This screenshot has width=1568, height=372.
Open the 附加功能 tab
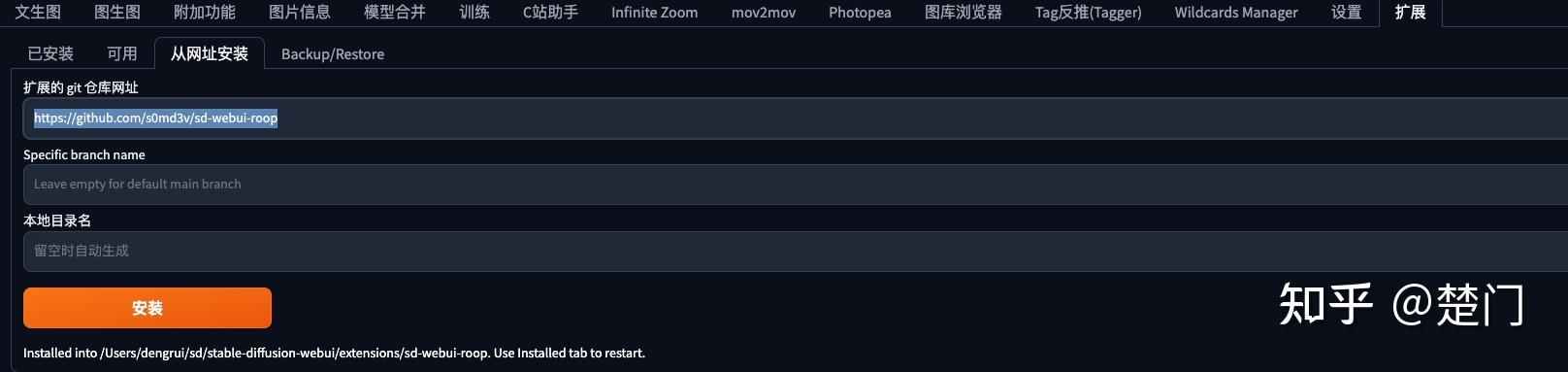(205, 13)
